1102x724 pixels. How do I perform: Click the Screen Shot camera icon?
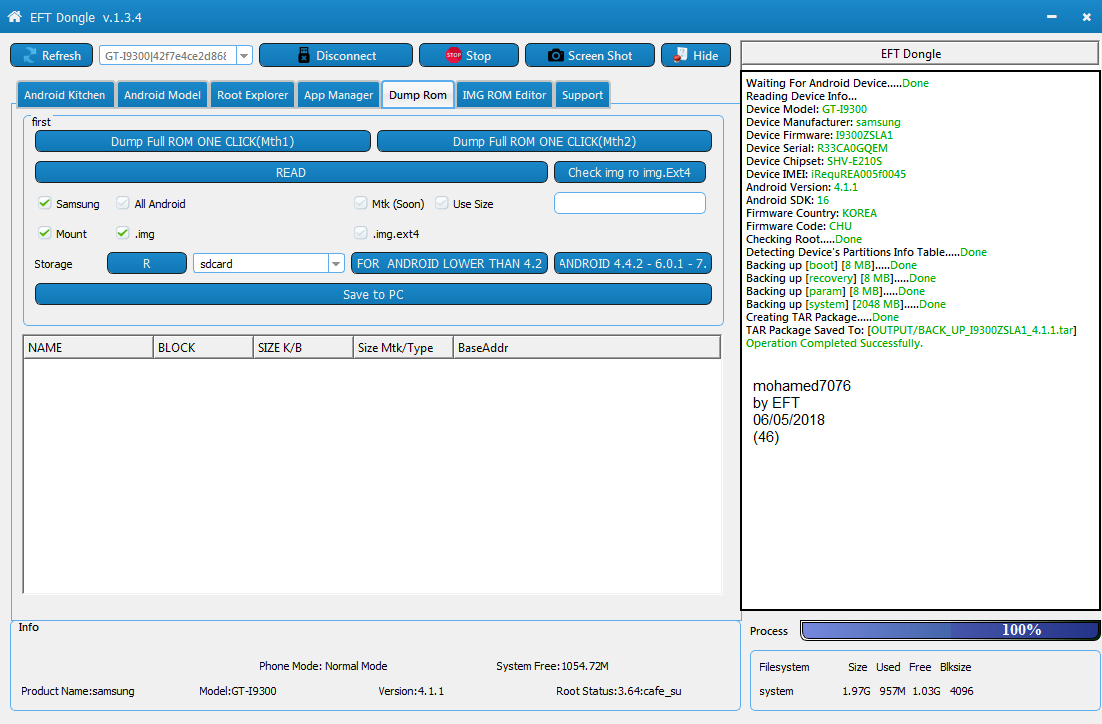[x=555, y=55]
